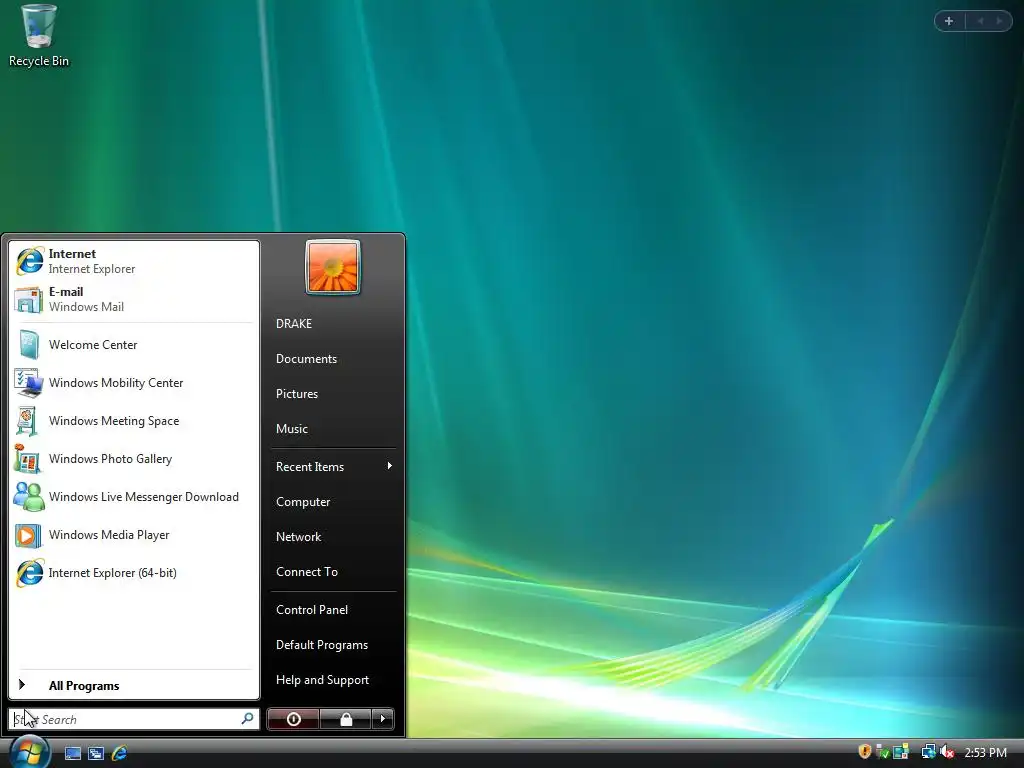Click the sidebar add gadgets plus button
The width and height of the screenshot is (1024, 768).
click(949, 21)
